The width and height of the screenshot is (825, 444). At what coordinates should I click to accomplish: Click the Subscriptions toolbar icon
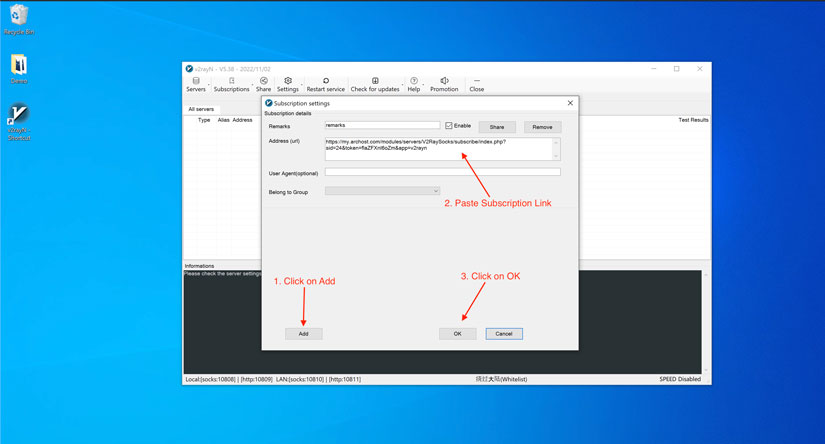[x=231, y=84]
